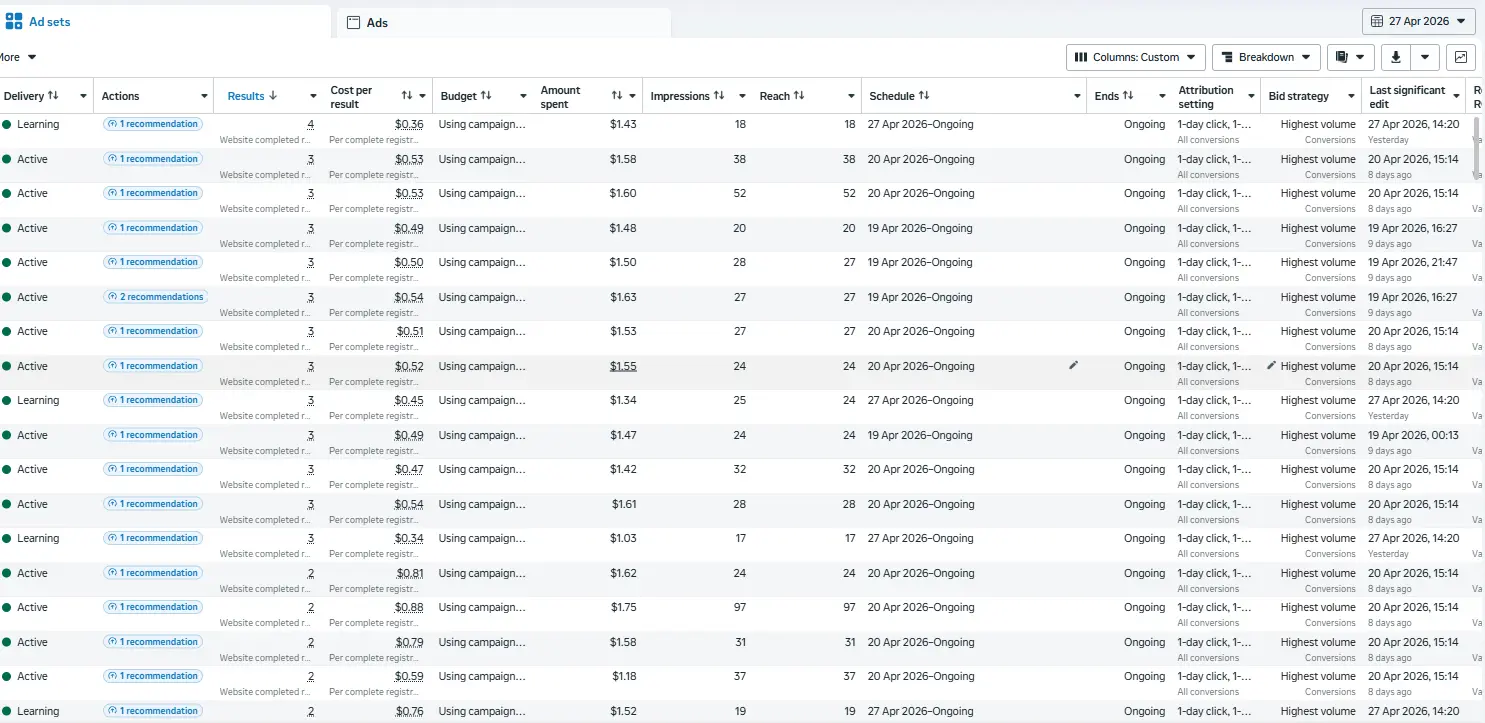Screen dimensions: 1485x723
Task: Open the Last significant edit column options arrow
Action: point(1456,96)
